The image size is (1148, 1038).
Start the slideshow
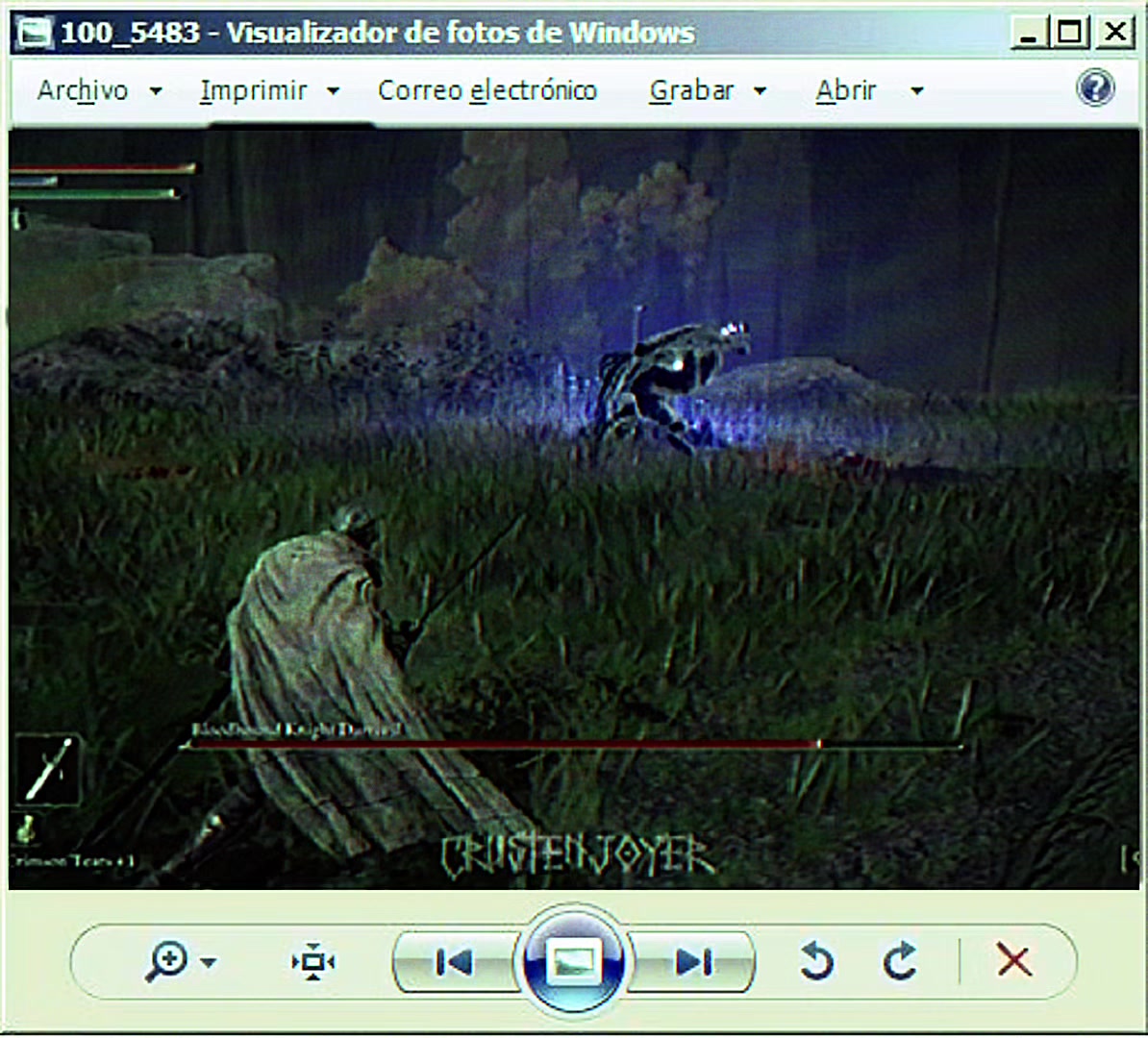click(x=573, y=960)
